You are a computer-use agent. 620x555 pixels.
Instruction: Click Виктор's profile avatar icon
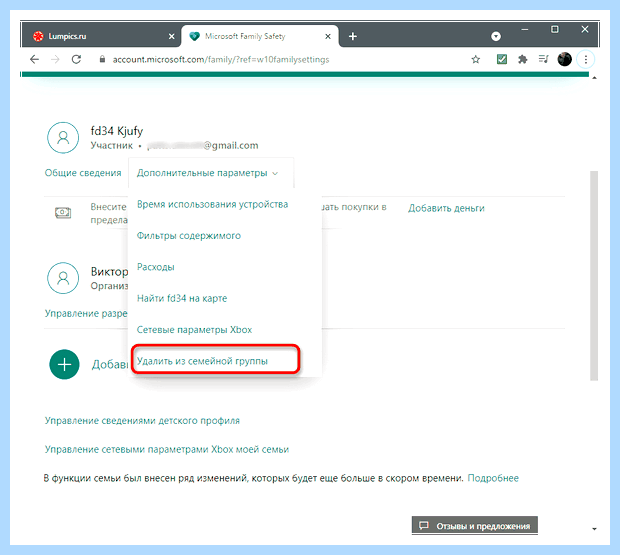click(x=63, y=278)
